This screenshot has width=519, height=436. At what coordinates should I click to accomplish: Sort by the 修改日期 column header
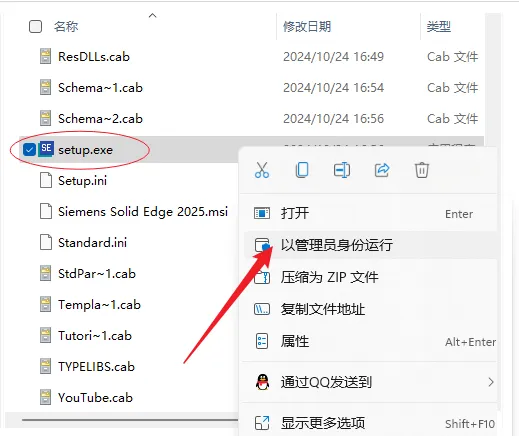[x=307, y=27]
